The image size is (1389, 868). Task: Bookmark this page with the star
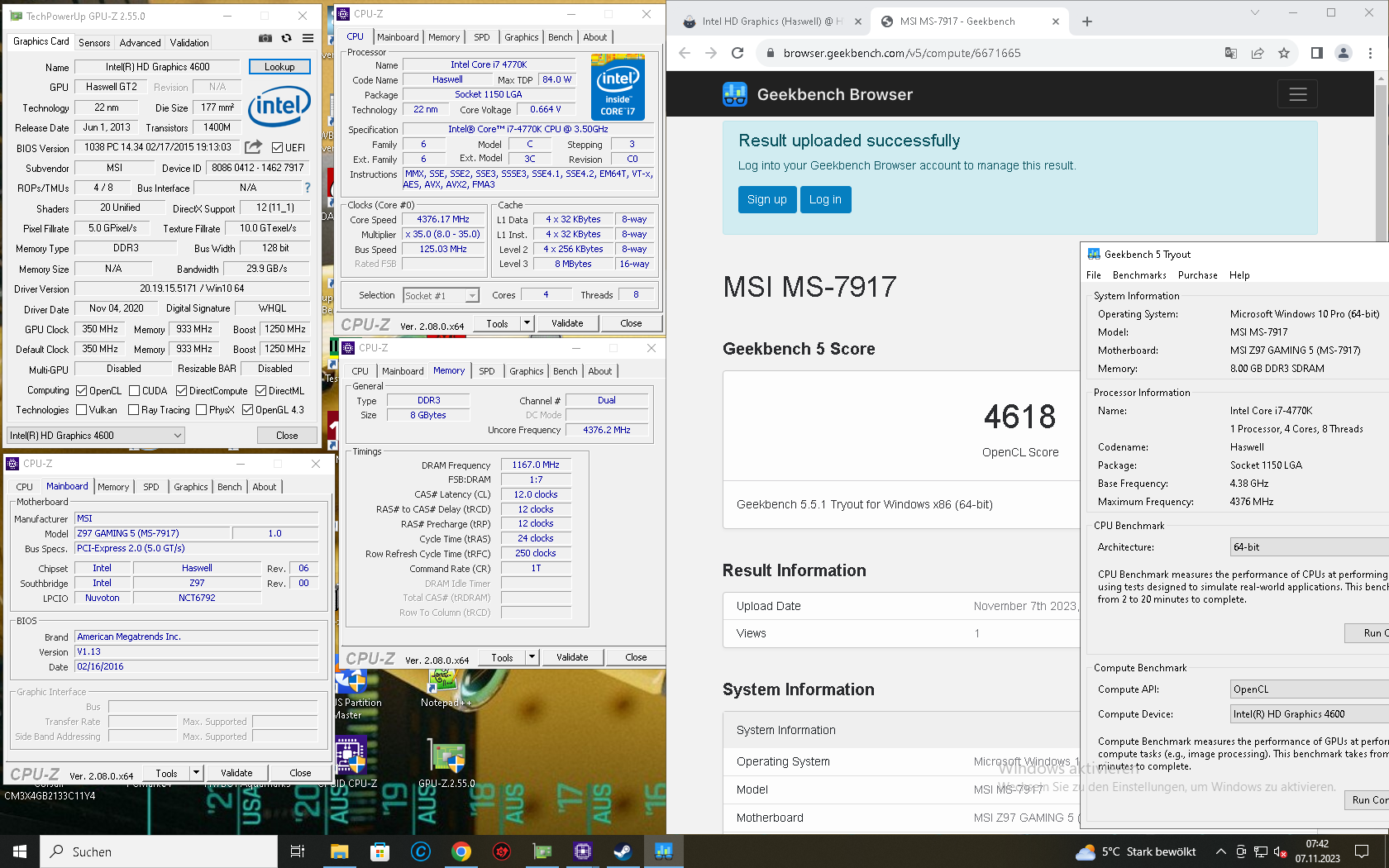click(x=1284, y=53)
